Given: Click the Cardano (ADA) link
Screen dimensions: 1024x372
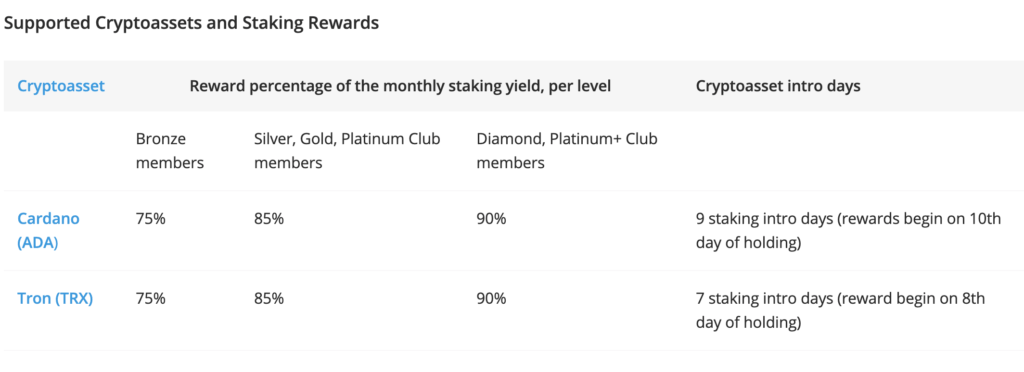Looking at the screenshot, I should (48, 231).
